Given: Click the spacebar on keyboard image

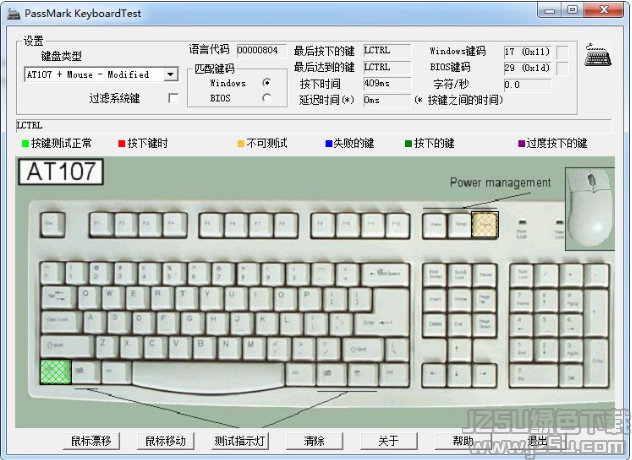Looking at the screenshot, I should pos(208,375).
